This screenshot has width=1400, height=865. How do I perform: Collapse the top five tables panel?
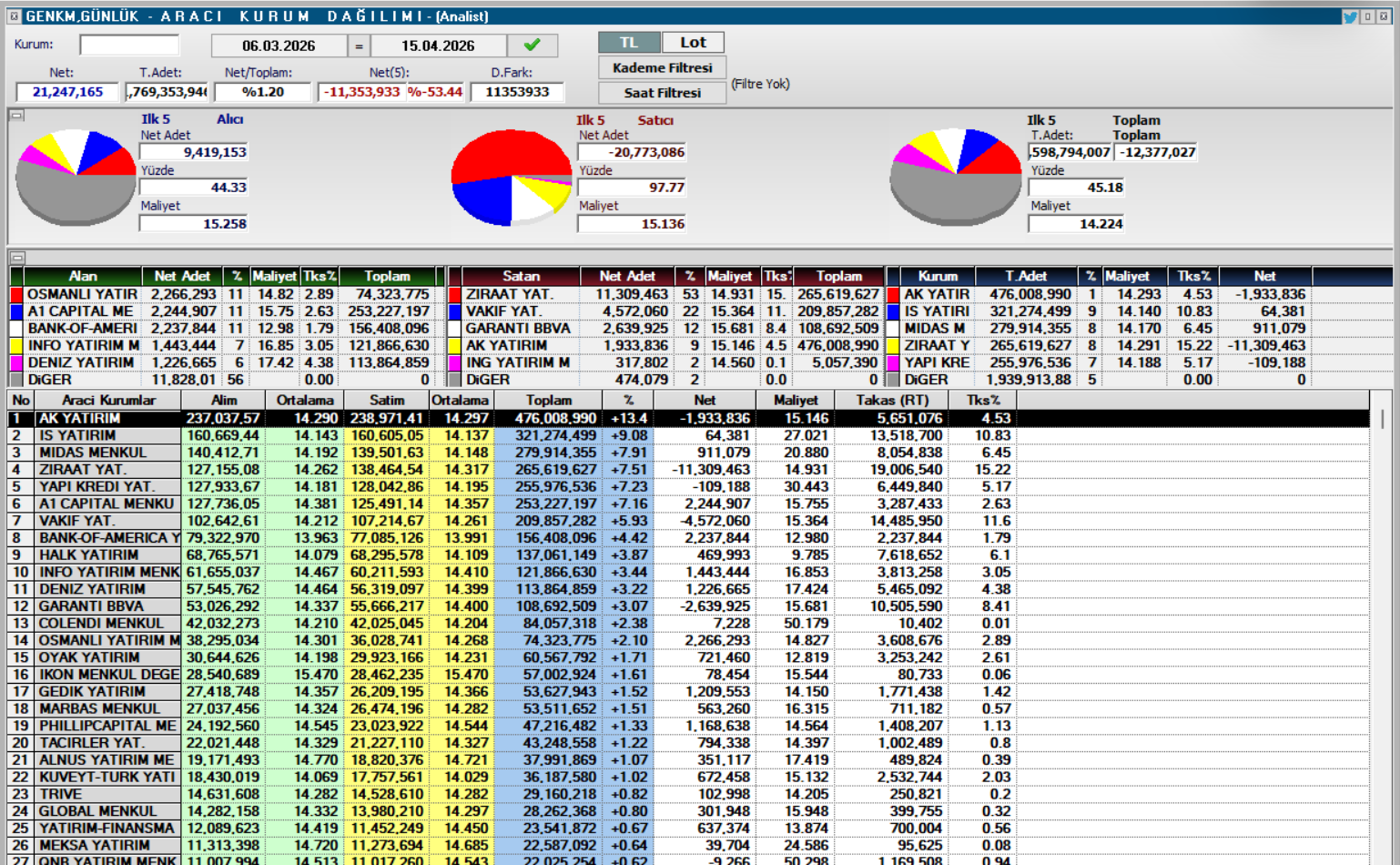pos(17,258)
